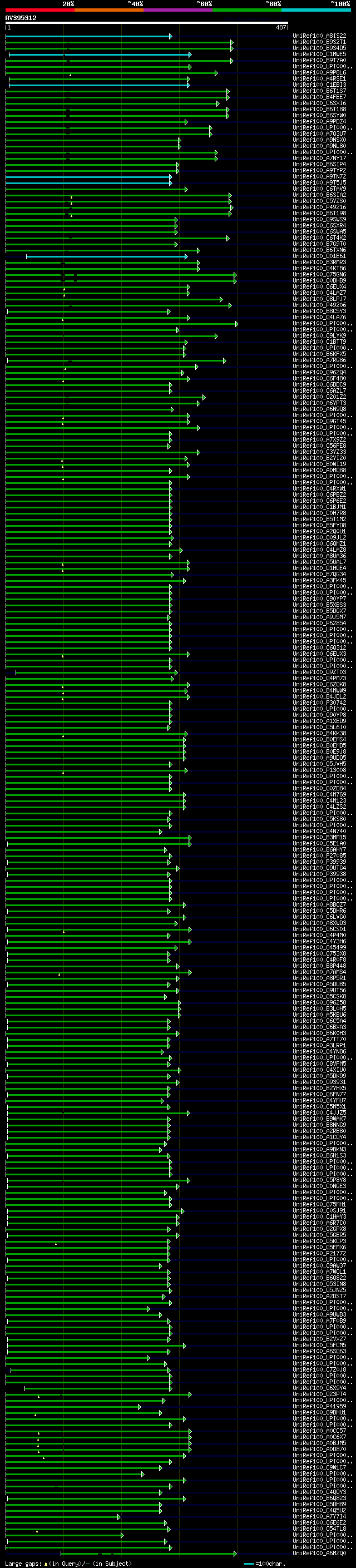Select label UniRef100_A9NSX0
This screenshot has width=356, height=1568.
point(319,140)
